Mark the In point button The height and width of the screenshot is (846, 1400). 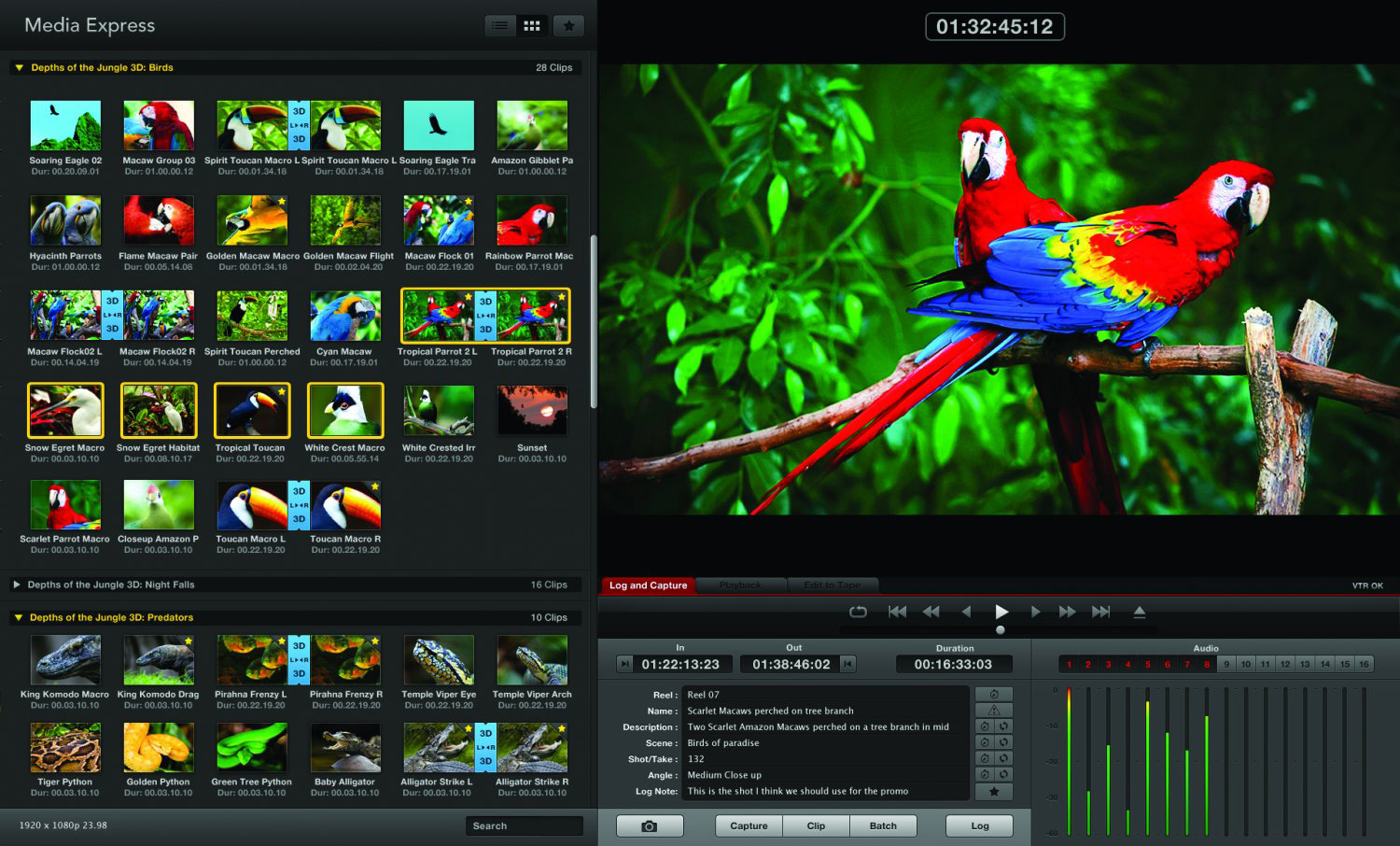pyautogui.click(x=624, y=664)
